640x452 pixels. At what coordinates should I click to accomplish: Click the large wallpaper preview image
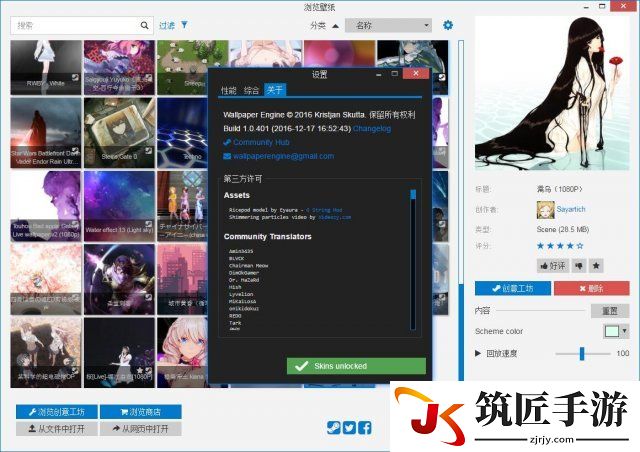coord(552,93)
